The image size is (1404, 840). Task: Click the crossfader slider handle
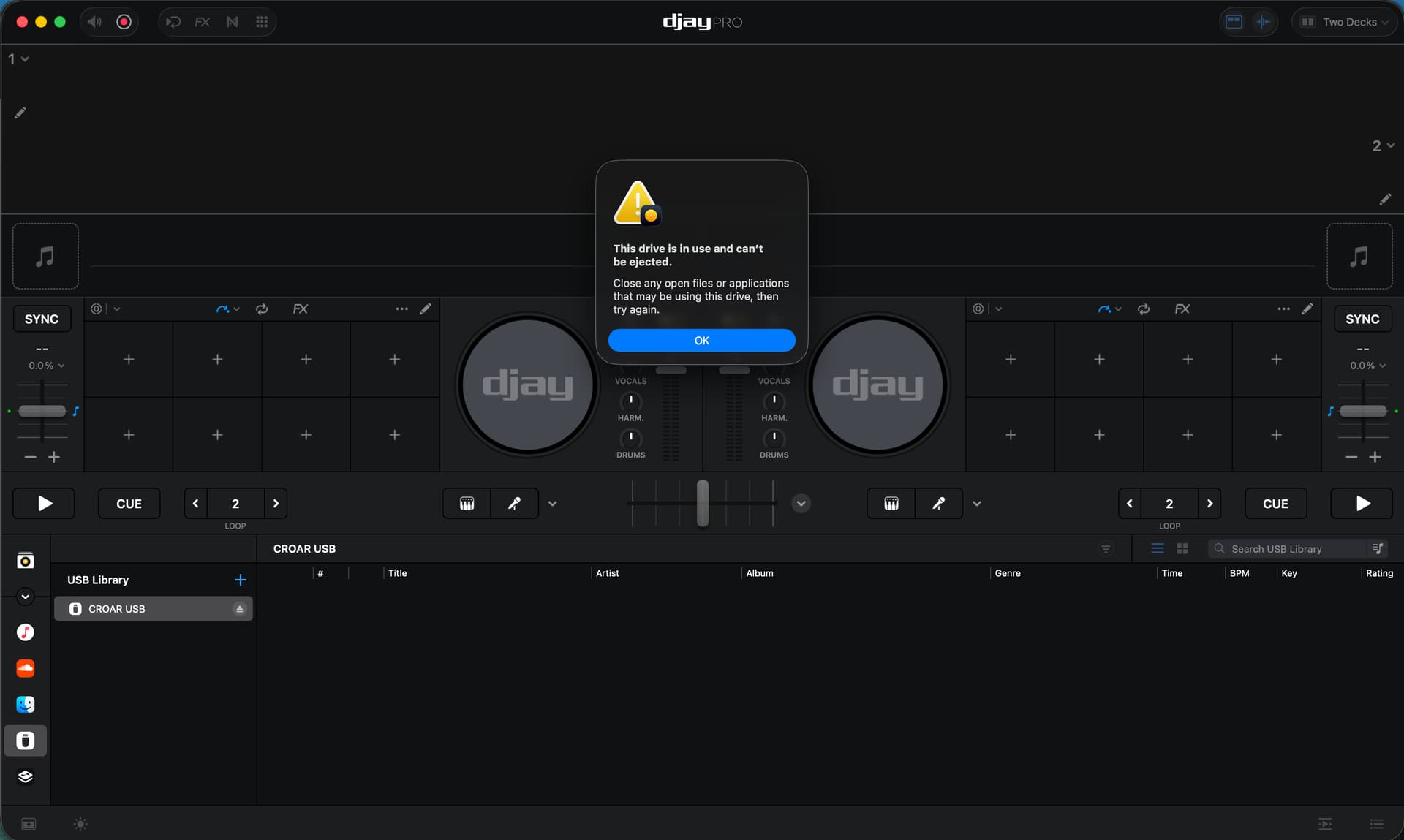[703, 503]
